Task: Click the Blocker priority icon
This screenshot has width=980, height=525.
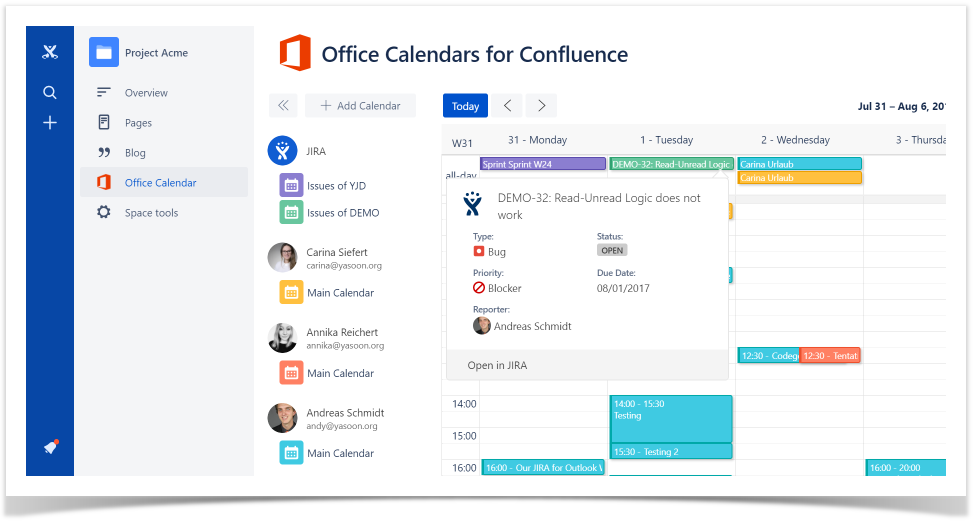Action: [479, 288]
